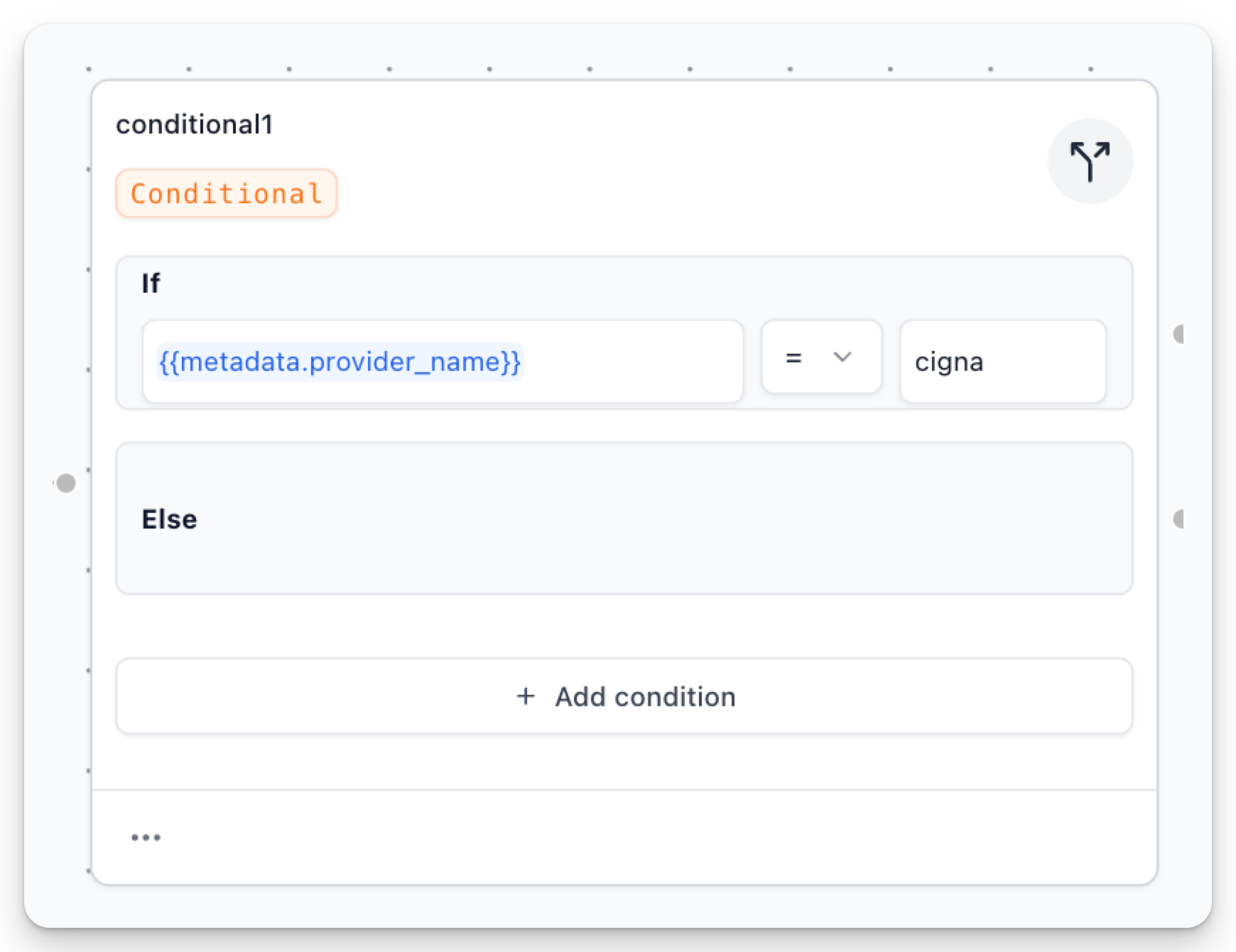1236x952 pixels.
Task: Click the input connector handle on node's left edge
Action: pyautogui.click(x=66, y=483)
